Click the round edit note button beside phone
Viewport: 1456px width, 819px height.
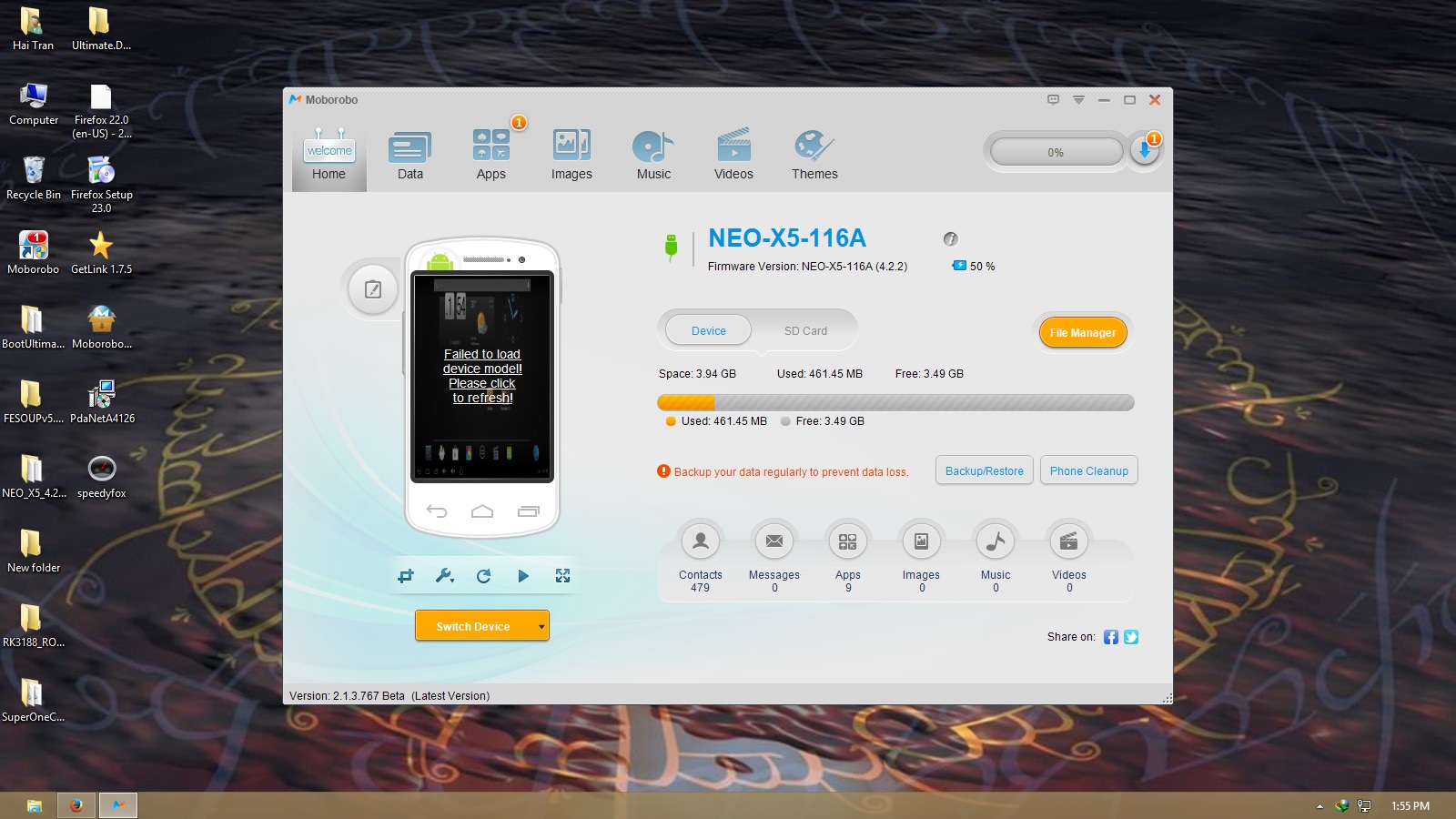373,289
